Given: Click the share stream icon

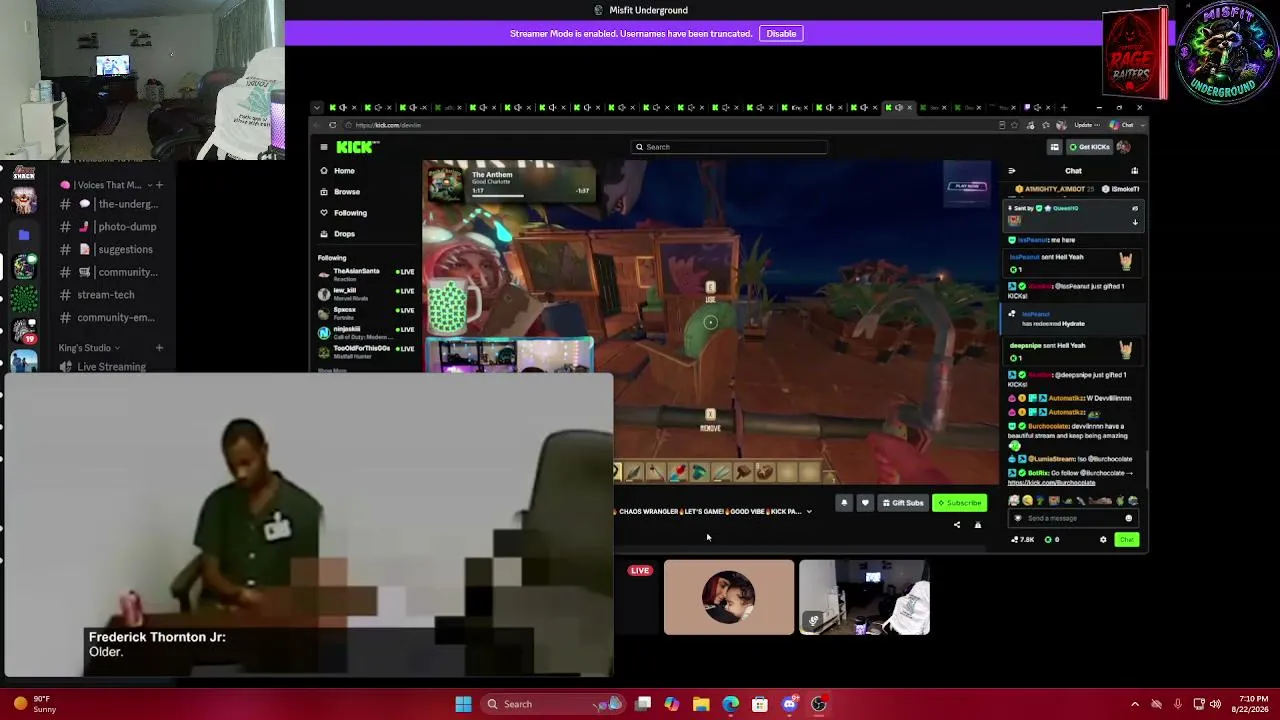Looking at the screenshot, I should coord(957,525).
